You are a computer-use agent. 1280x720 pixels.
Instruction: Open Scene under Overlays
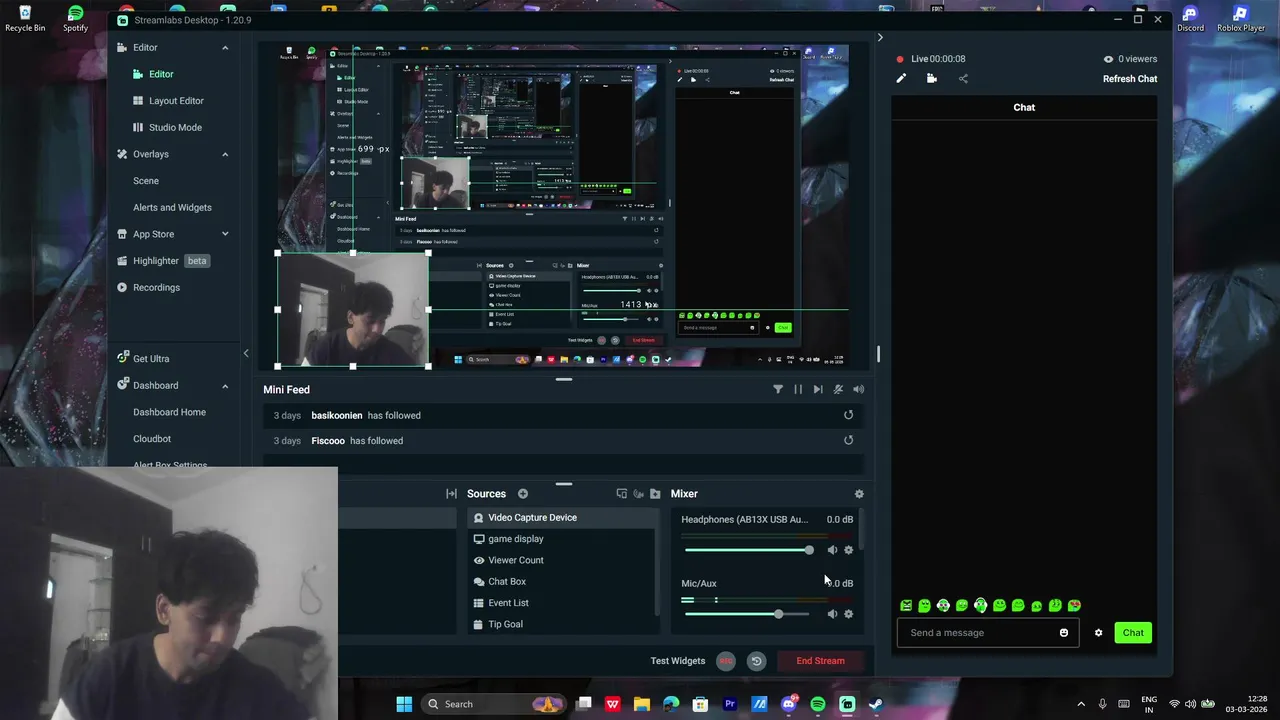(146, 181)
